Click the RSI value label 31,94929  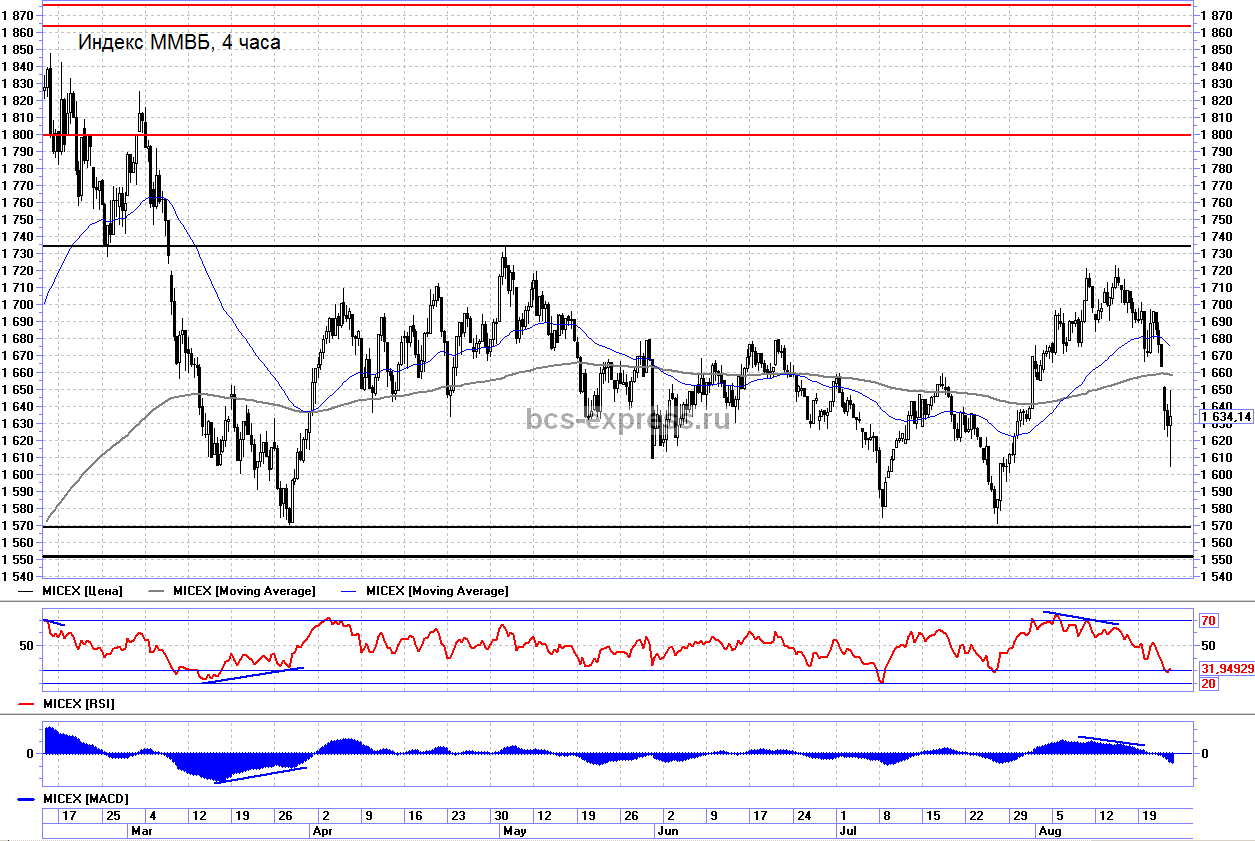coord(1227,668)
